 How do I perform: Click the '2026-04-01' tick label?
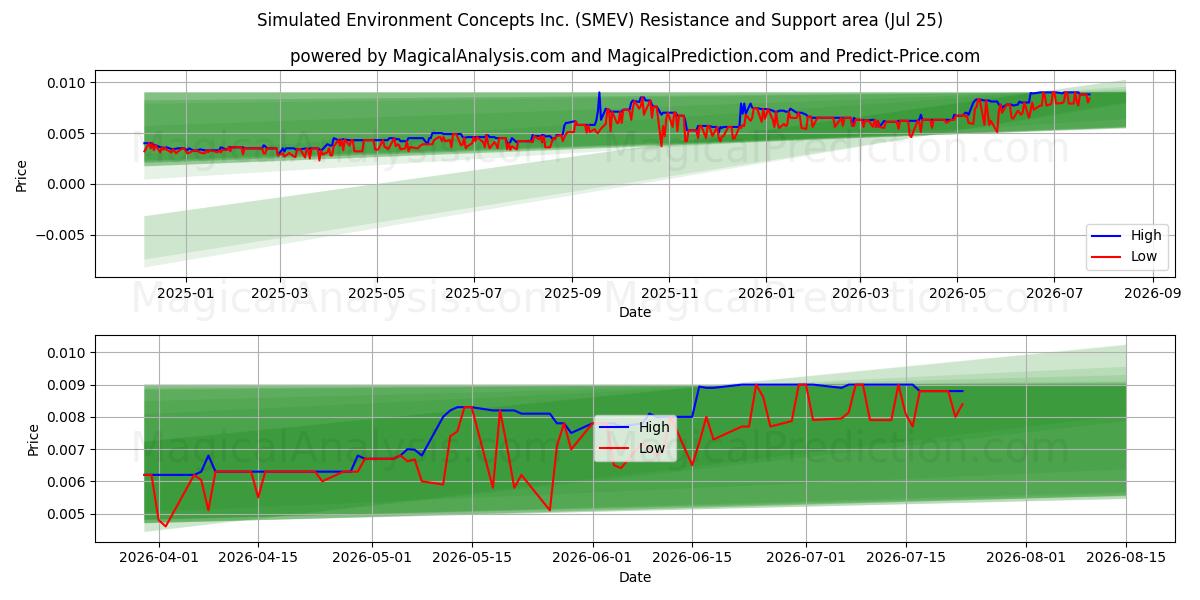pyautogui.click(x=159, y=558)
